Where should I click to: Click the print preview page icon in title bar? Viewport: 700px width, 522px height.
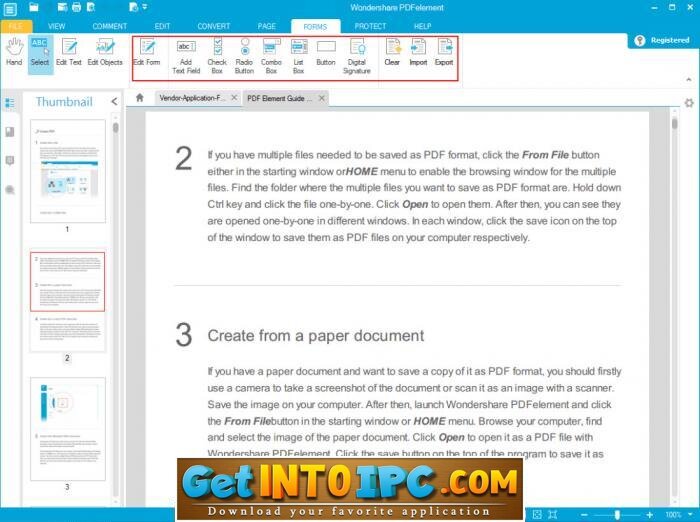[91, 7]
